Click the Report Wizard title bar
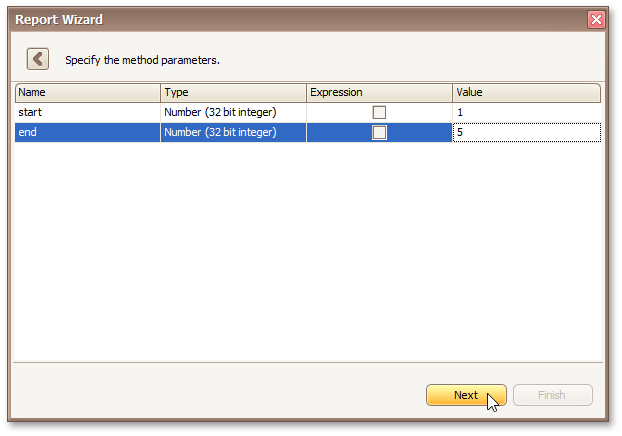This screenshot has width=622, height=436. point(300,19)
